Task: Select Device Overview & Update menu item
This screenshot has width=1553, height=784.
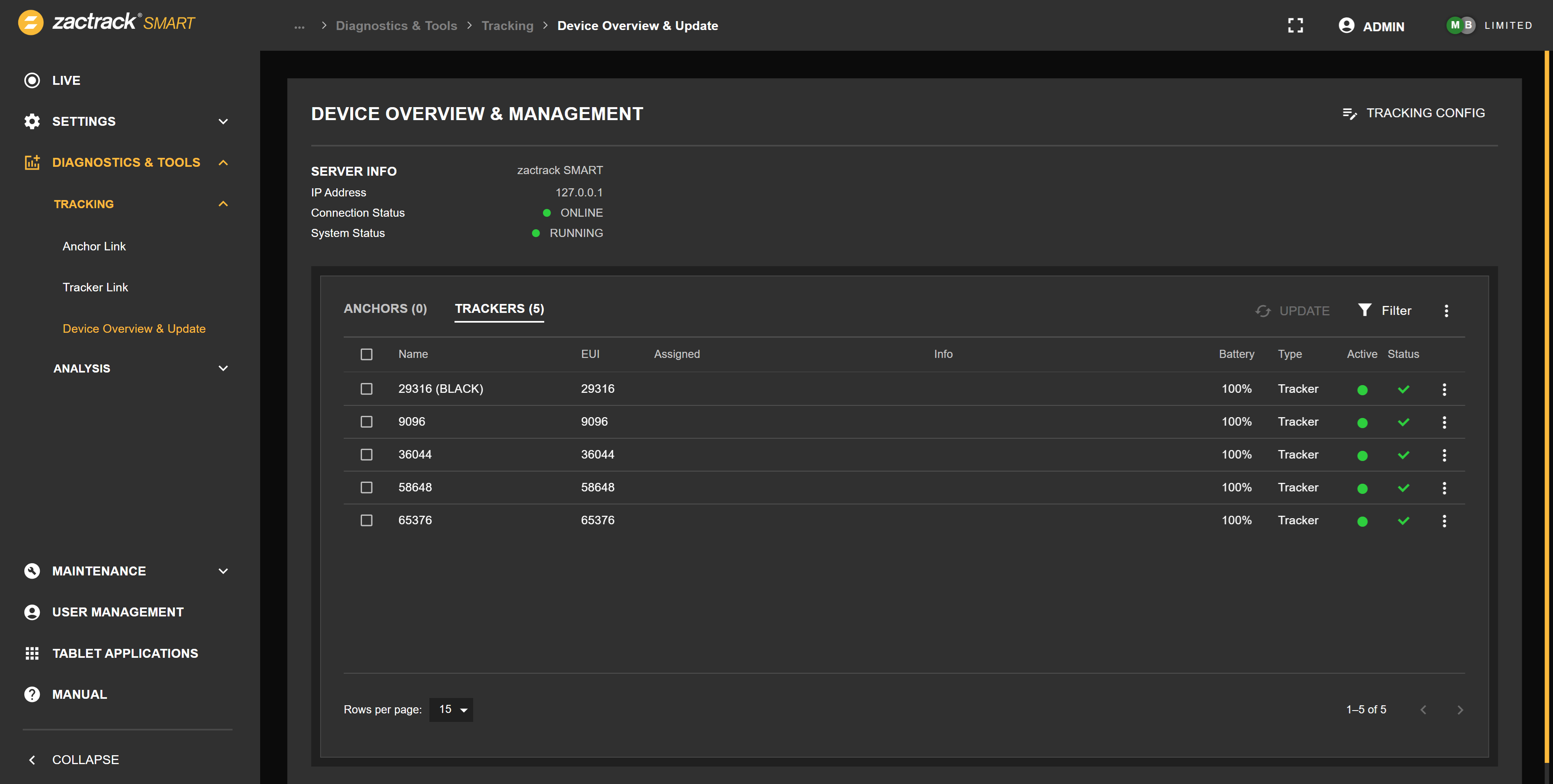Action: (x=134, y=329)
